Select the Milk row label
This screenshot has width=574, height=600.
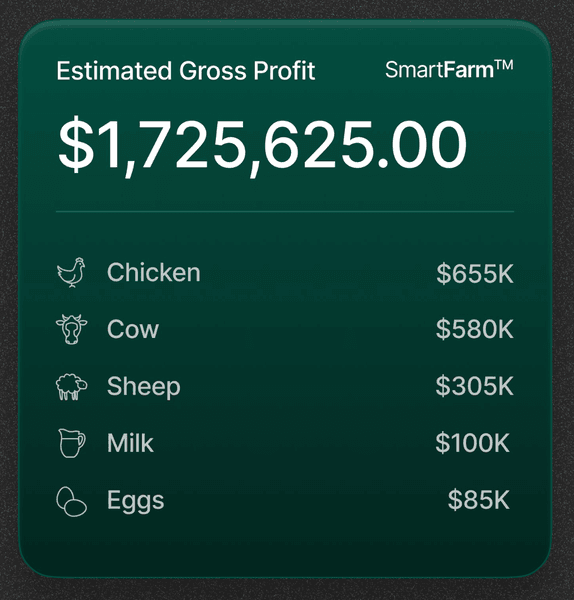click(x=130, y=443)
